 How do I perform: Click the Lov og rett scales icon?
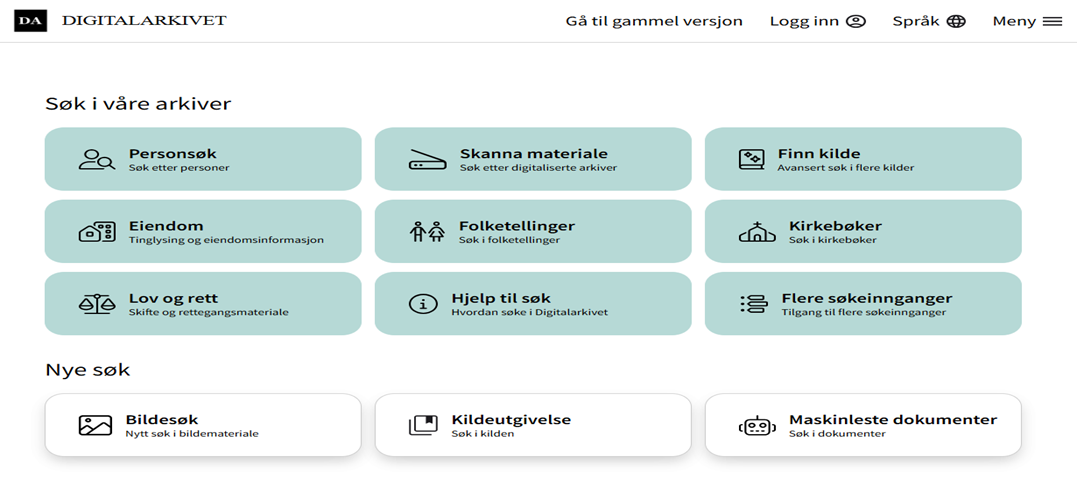[x=96, y=304]
